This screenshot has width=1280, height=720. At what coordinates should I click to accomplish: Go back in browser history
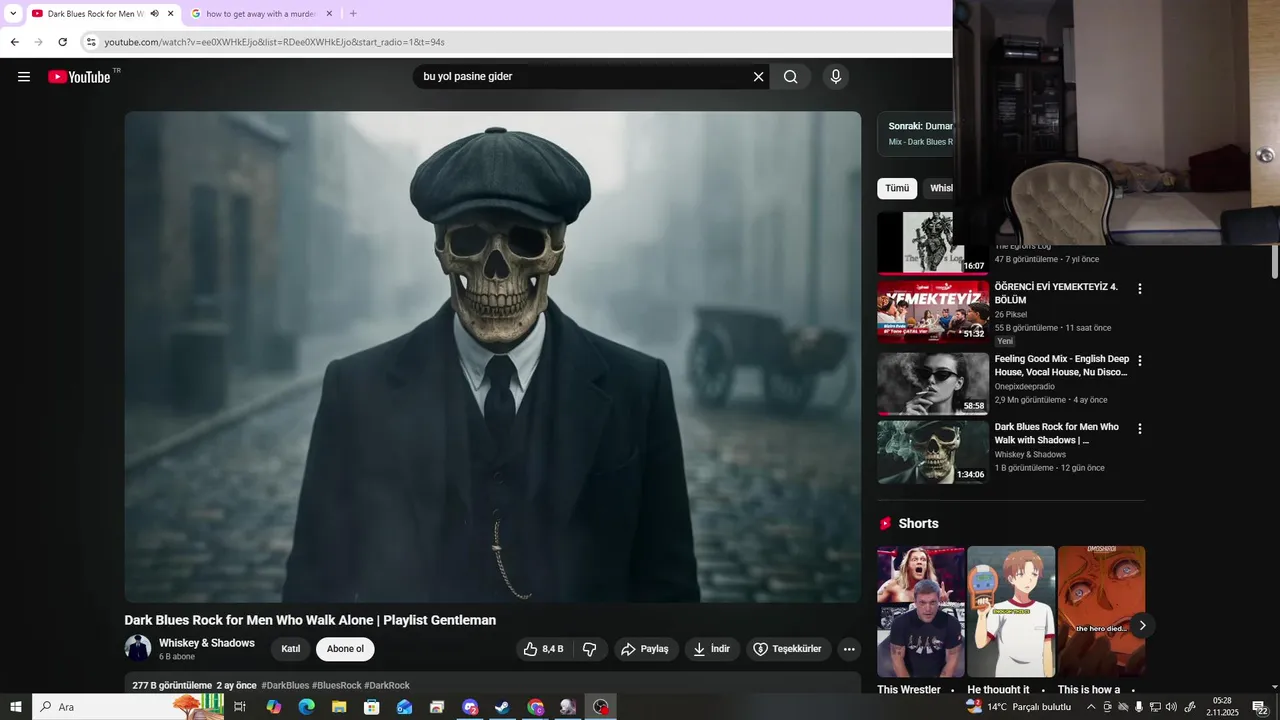coord(15,42)
